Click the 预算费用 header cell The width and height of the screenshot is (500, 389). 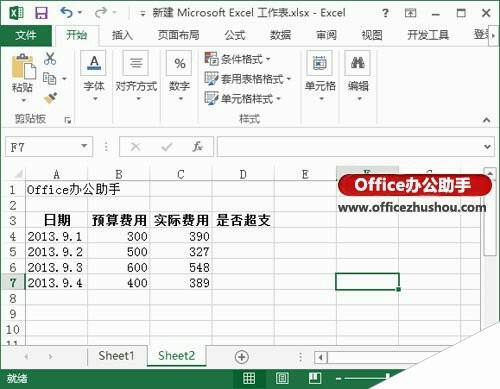click(x=119, y=220)
